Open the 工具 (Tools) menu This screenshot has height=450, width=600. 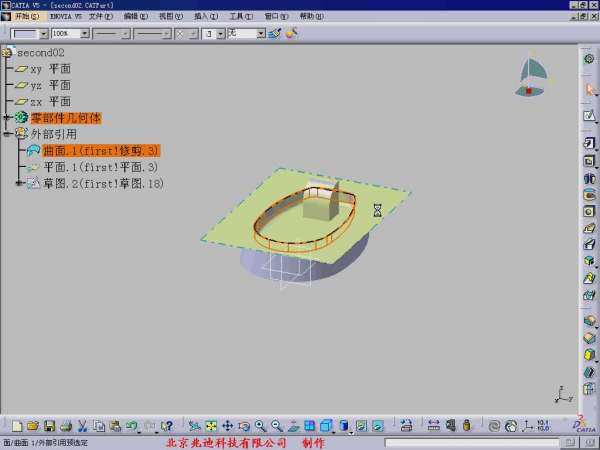(240, 17)
